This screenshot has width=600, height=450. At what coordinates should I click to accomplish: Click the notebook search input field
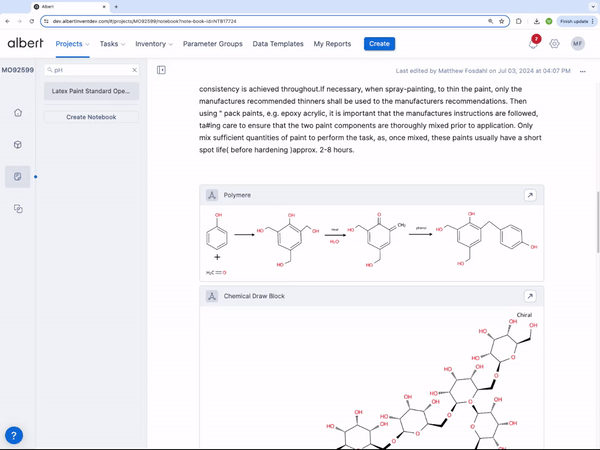(91, 70)
